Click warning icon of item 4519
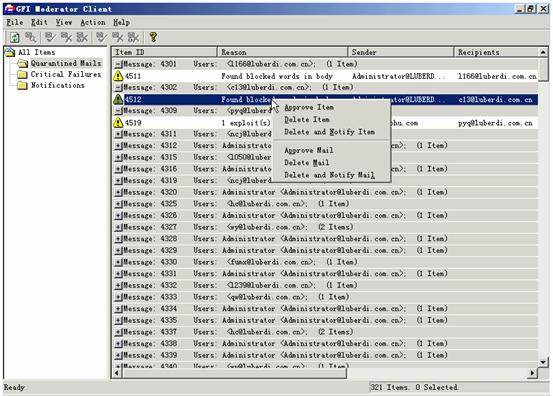The width and height of the screenshot is (553, 396). (x=118, y=123)
